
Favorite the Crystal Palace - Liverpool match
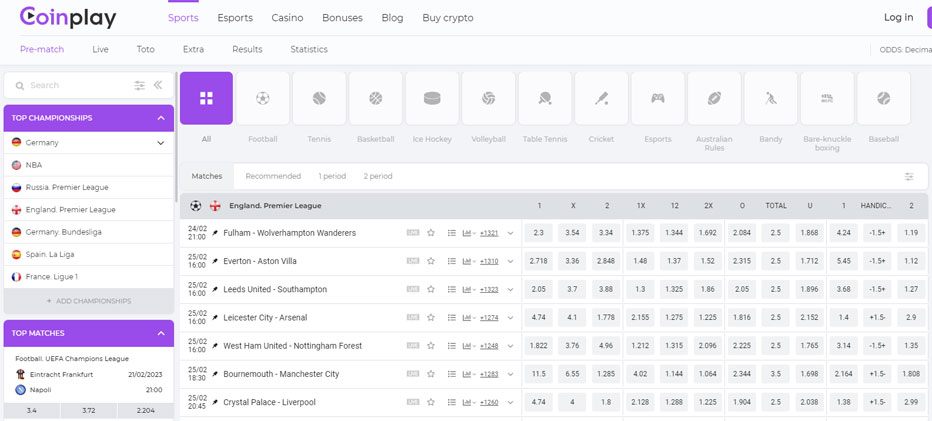click(432, 403)
